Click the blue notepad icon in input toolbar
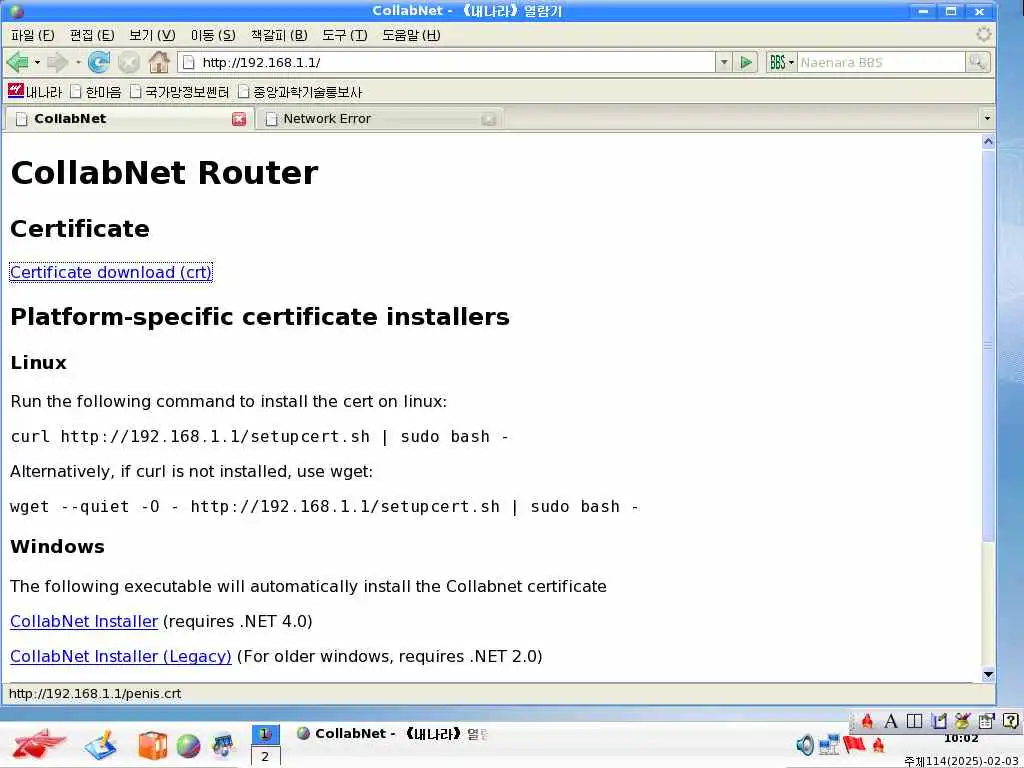Screen dimensions: 1024x768 click(939, 721)
